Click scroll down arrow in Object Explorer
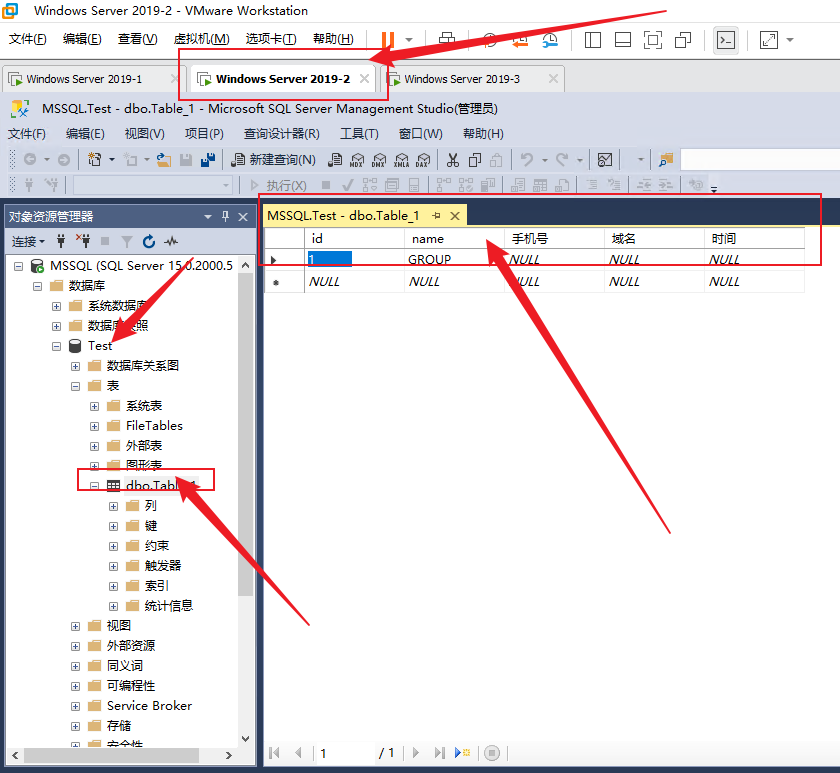840x773 pixels. coord(245,739)
